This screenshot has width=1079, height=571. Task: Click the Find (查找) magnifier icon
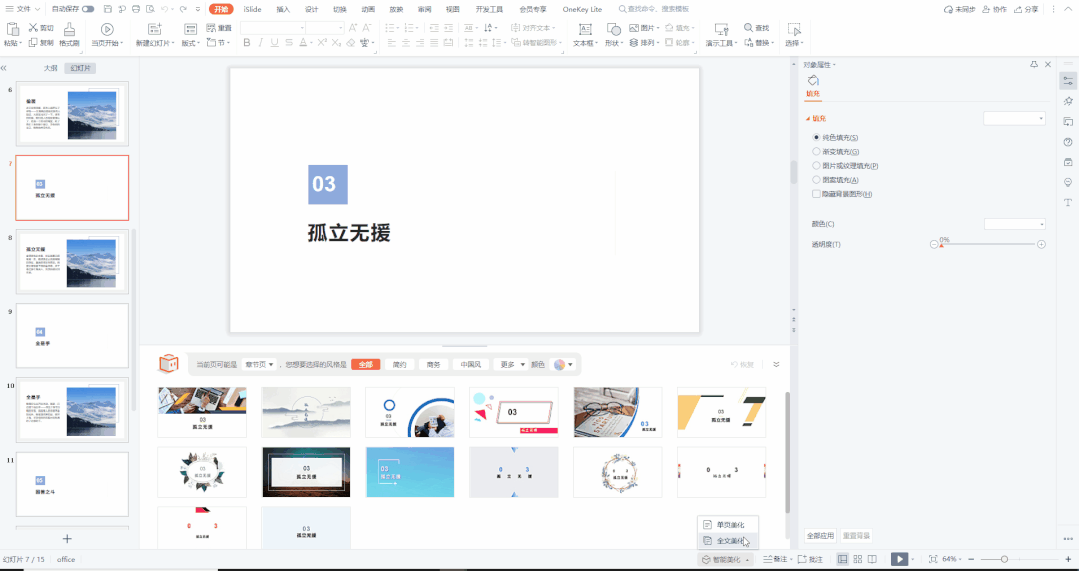pyautogui.click(x=749, y=28)
